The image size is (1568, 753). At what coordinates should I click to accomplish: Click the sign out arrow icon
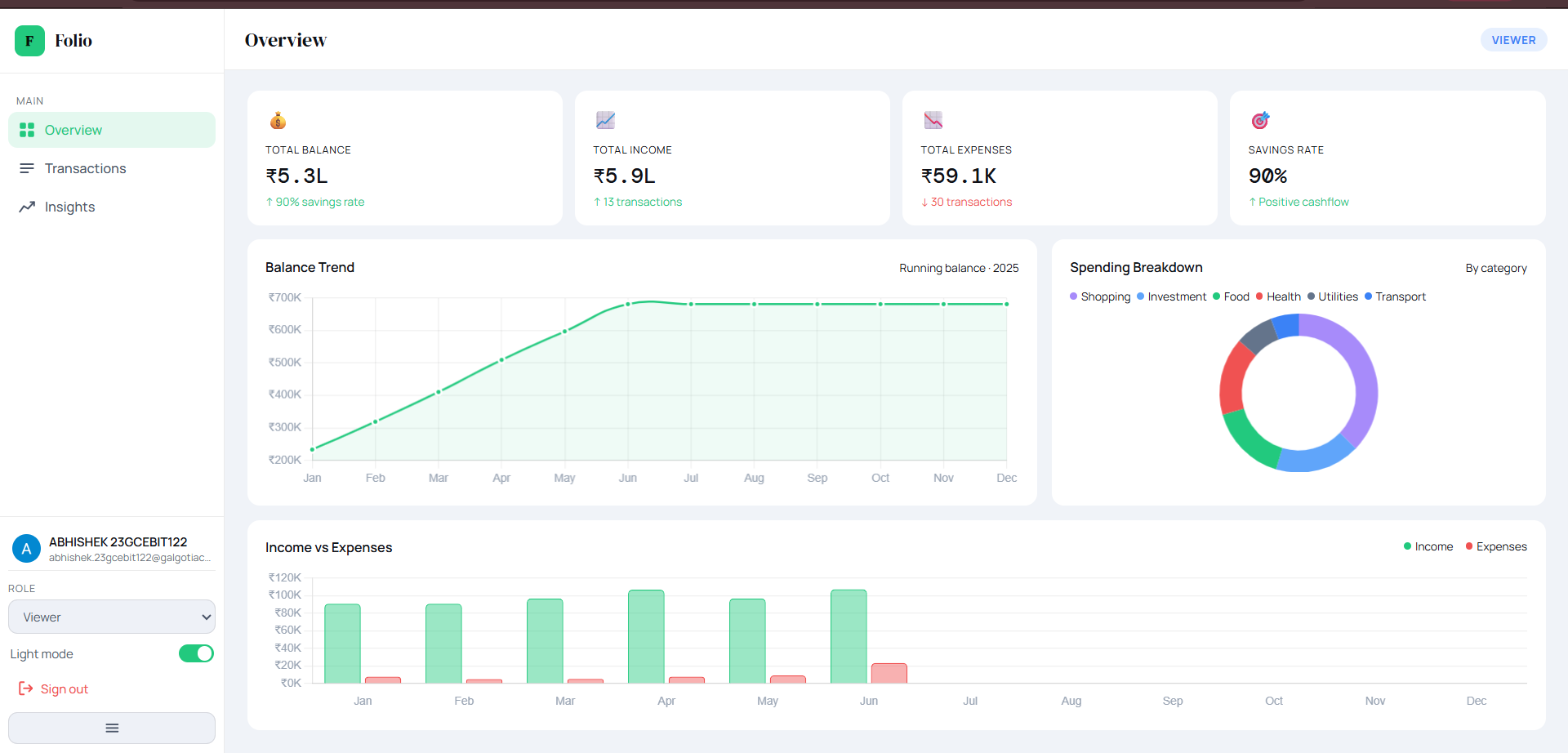pyautogui.click(x=26, y=688)
